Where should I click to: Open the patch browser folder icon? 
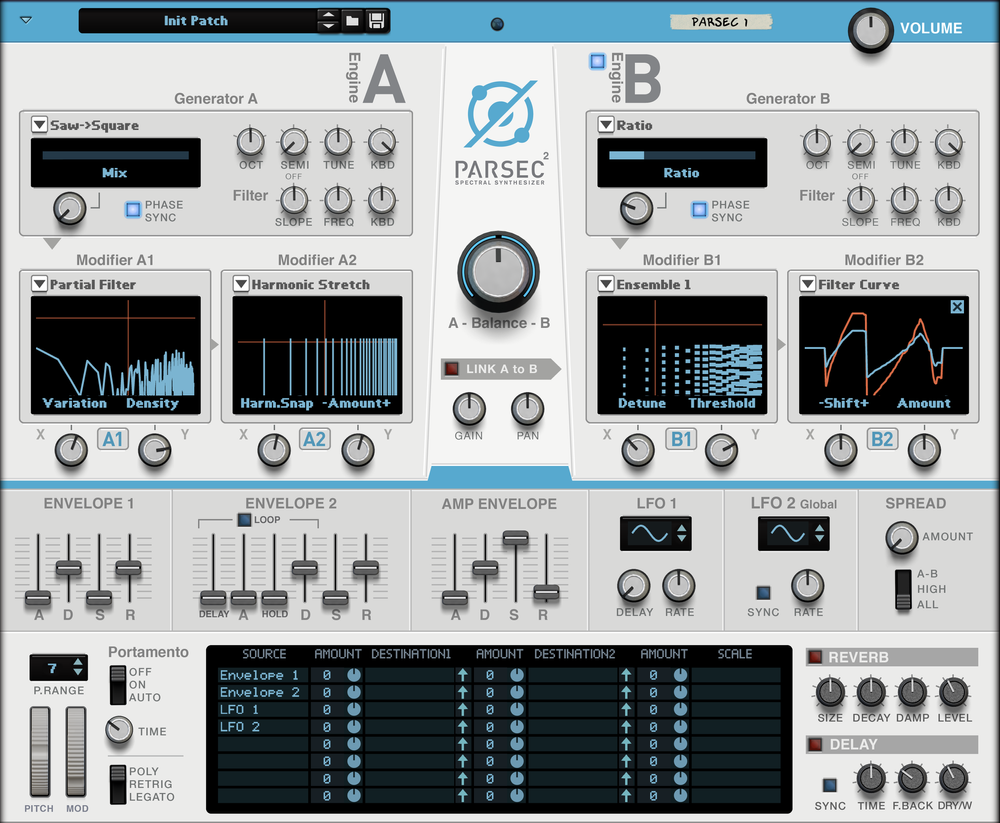click(352, 21)
